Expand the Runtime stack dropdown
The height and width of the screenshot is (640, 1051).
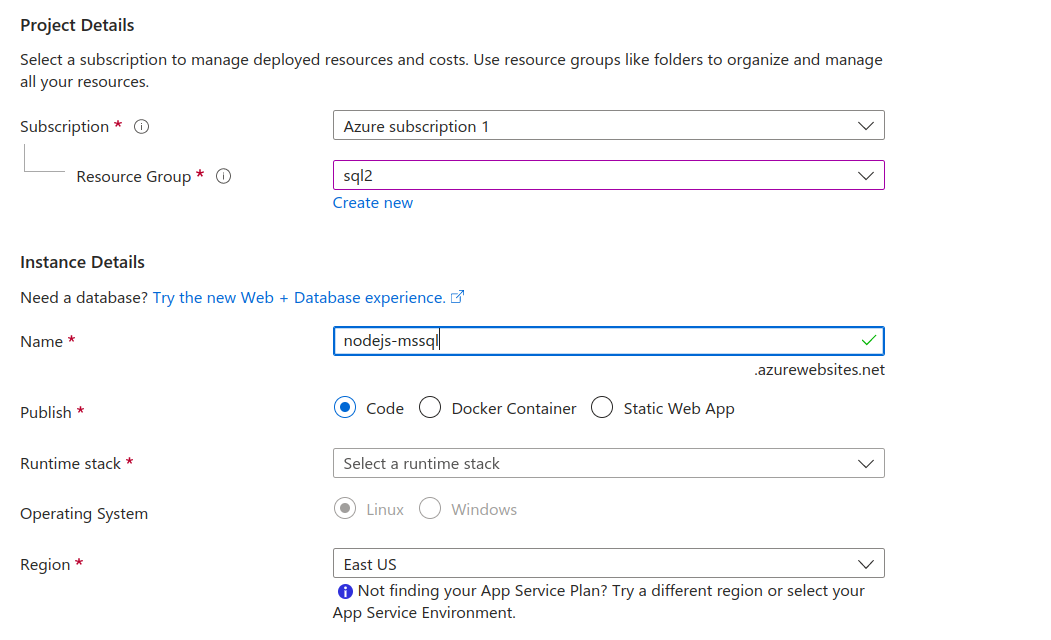[x=608, y=464]
